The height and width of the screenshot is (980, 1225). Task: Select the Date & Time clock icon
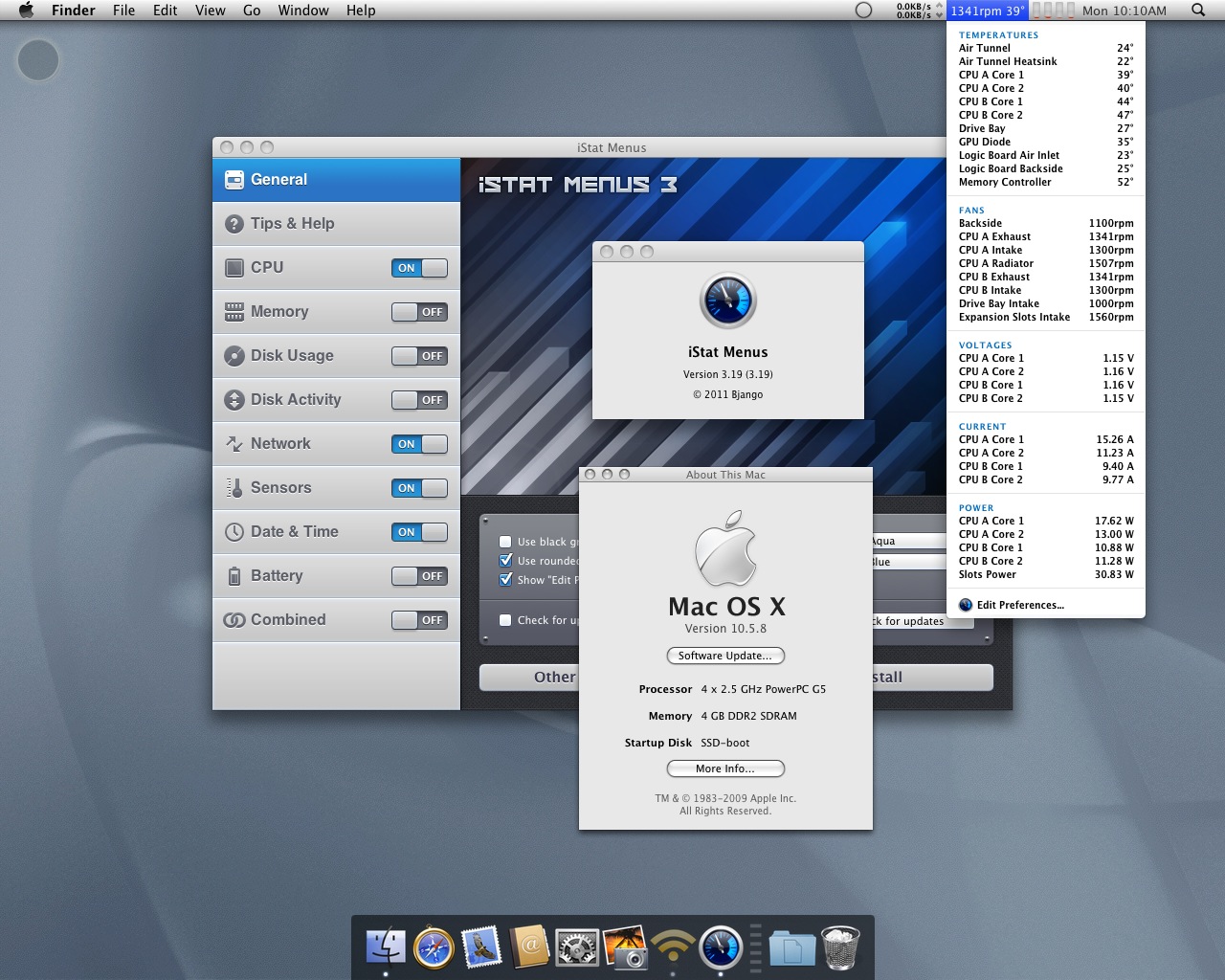[x=234, y=532]
